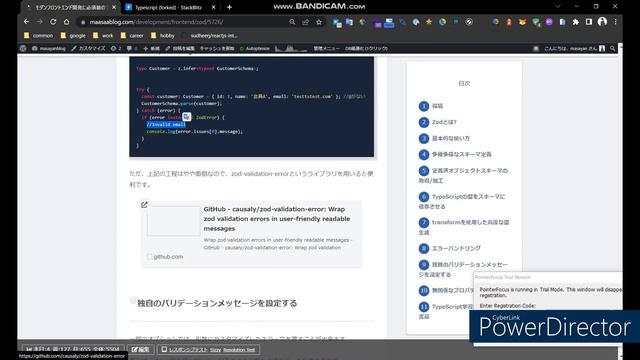Open the home page icon
The image size is (640, 360).
pyautogui.click(x=67, y=22)
